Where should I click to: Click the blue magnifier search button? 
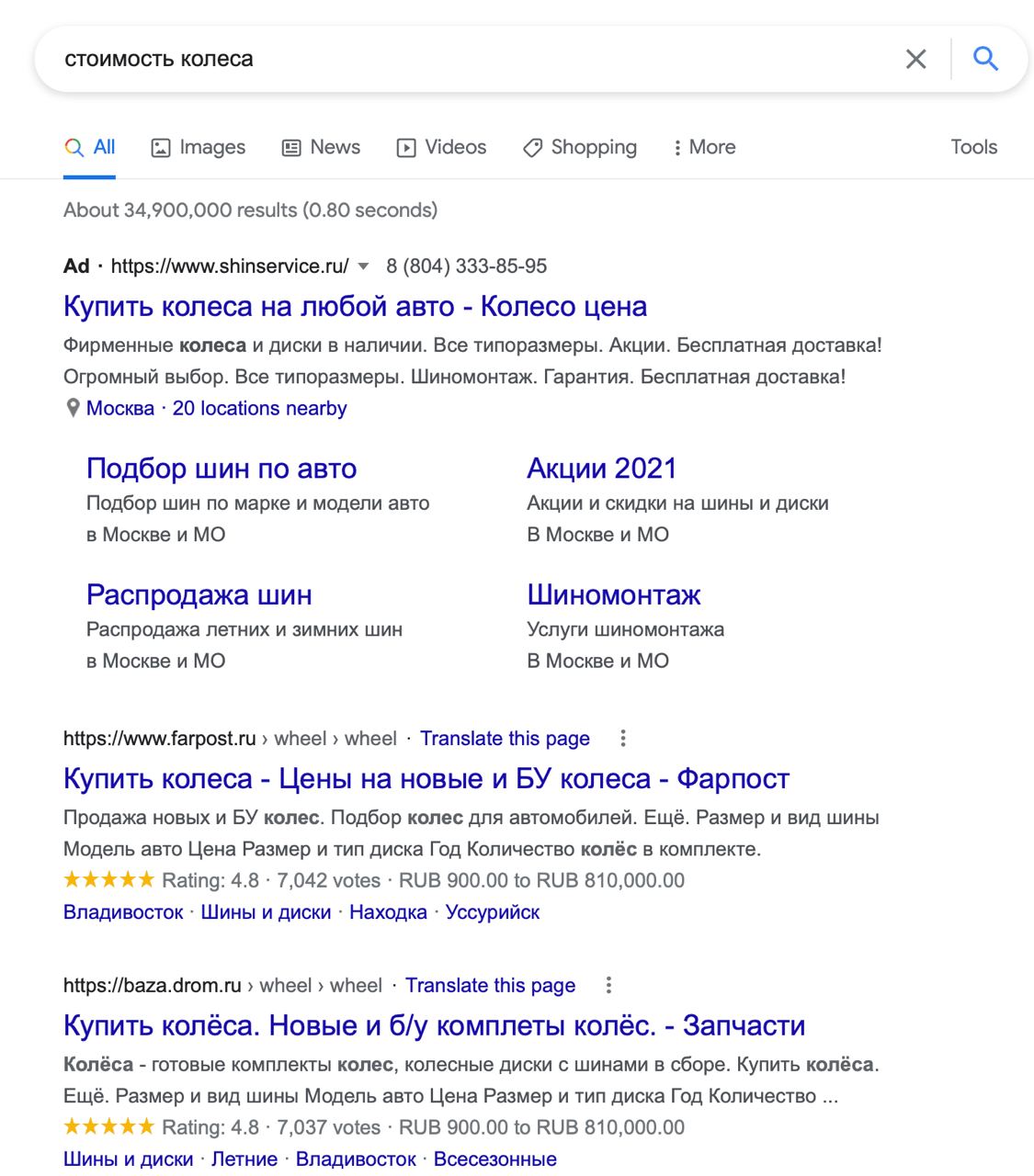(985, 59)
